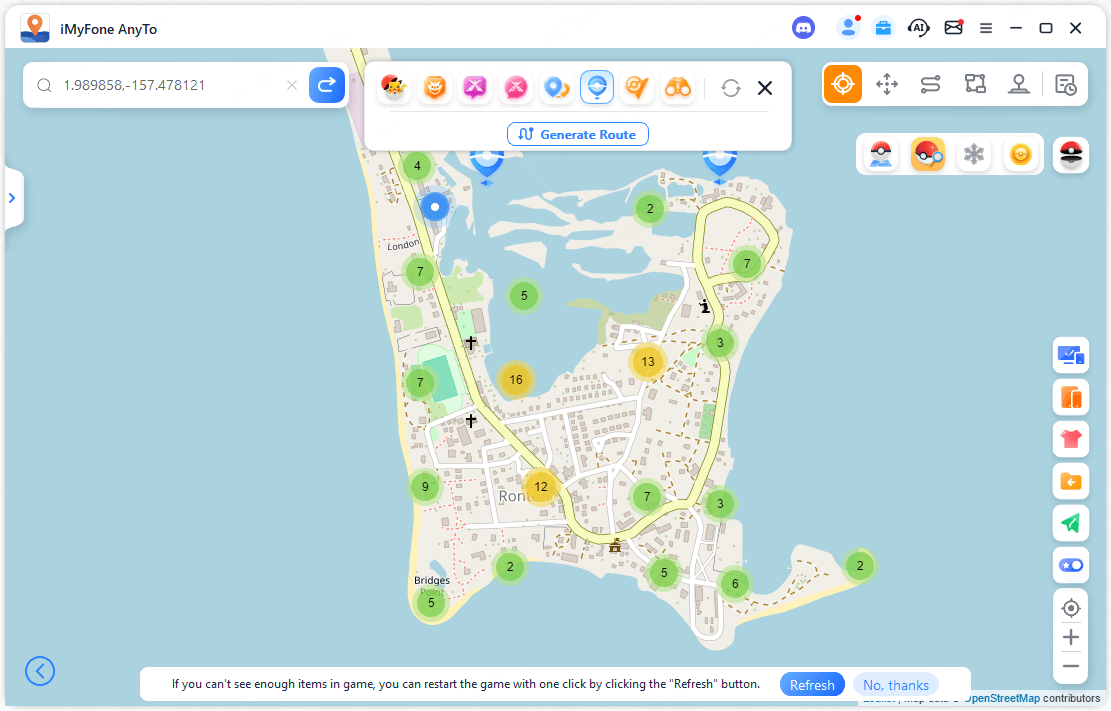Click the blue current location marker

[x=435, y=207]
